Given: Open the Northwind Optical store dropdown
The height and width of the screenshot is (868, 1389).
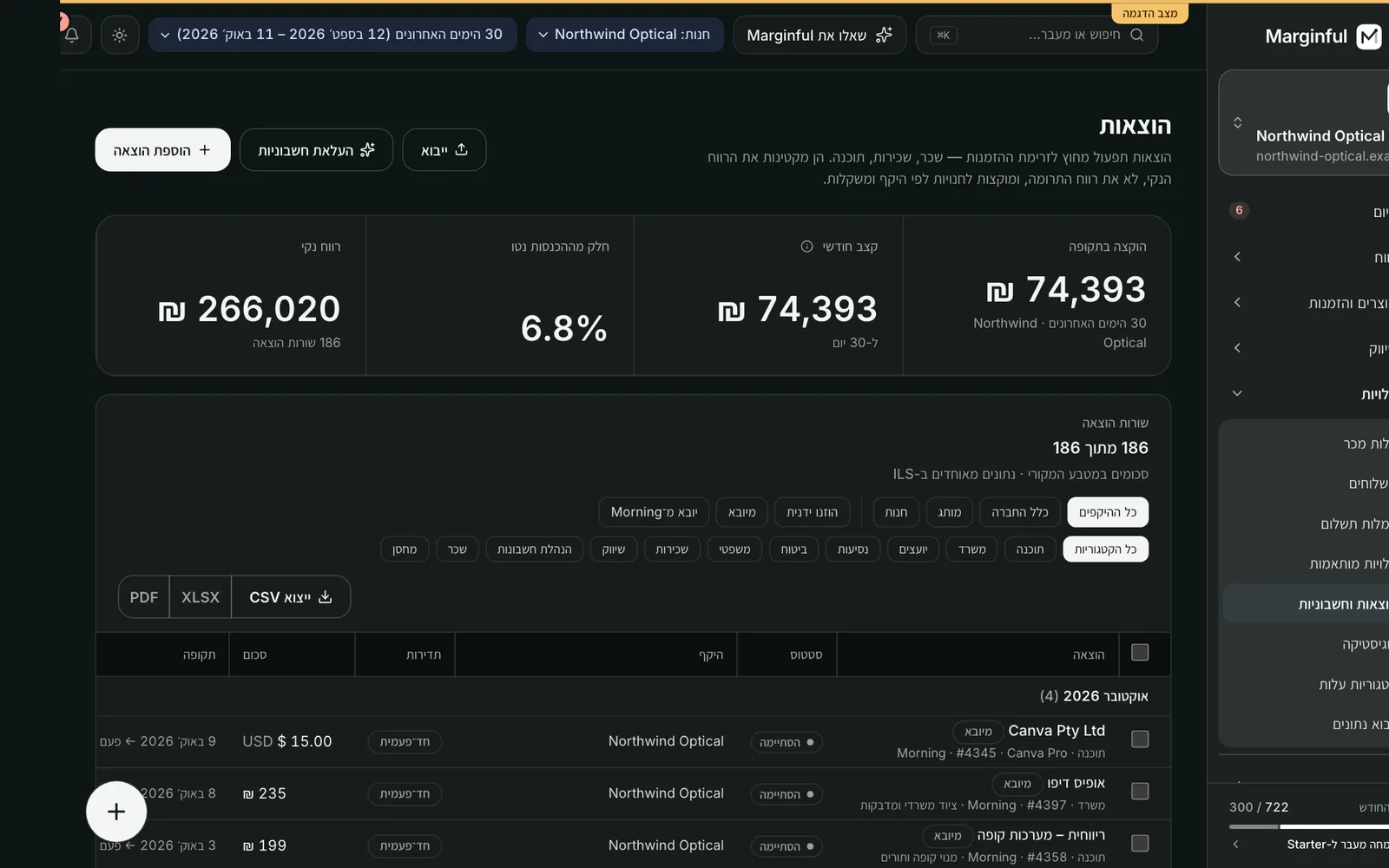Looking at the screenshot, I should point(625,35).
